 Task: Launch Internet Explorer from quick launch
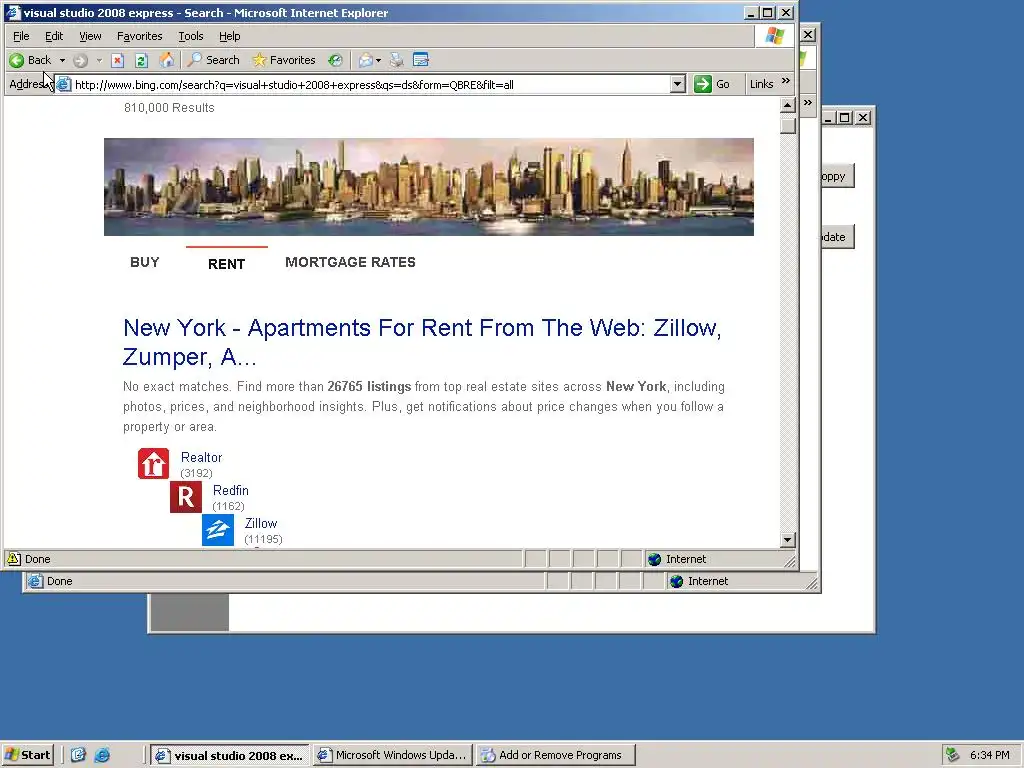click(x=103, y=755)
